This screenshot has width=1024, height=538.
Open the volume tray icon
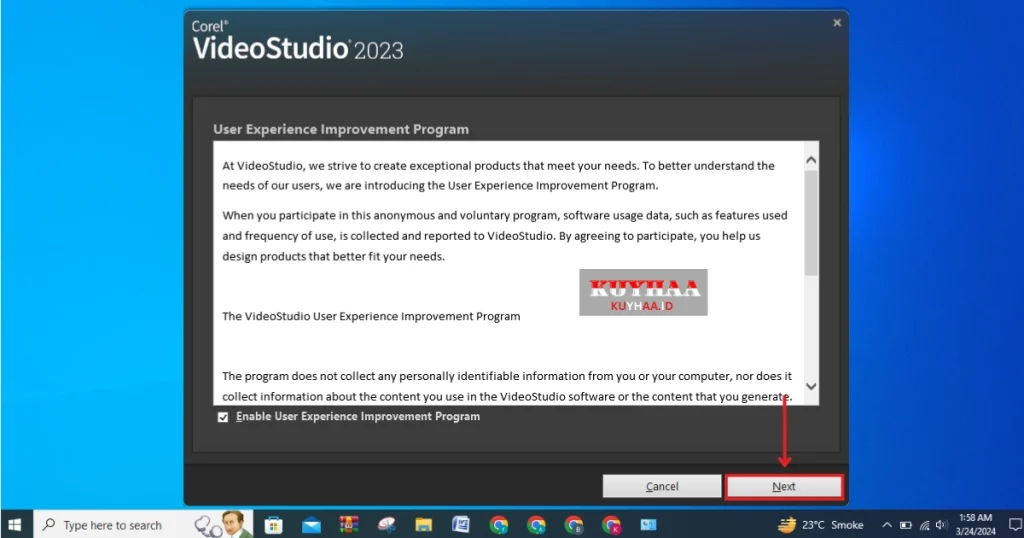tap(941, 525)
